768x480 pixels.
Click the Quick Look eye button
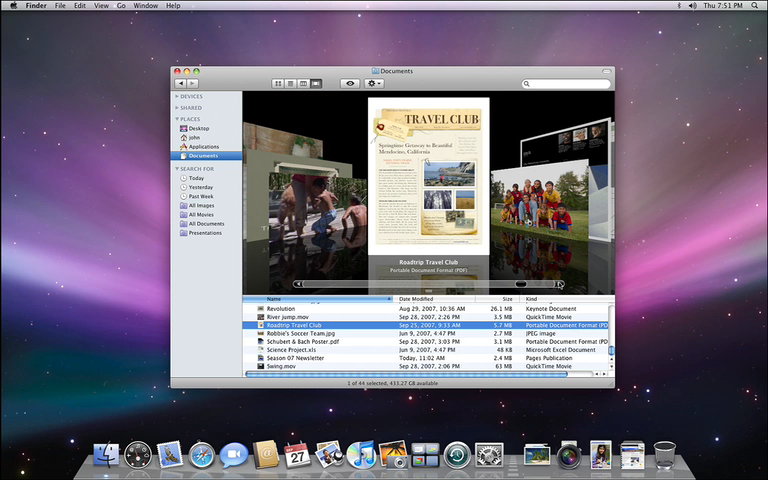coord(350,84)
